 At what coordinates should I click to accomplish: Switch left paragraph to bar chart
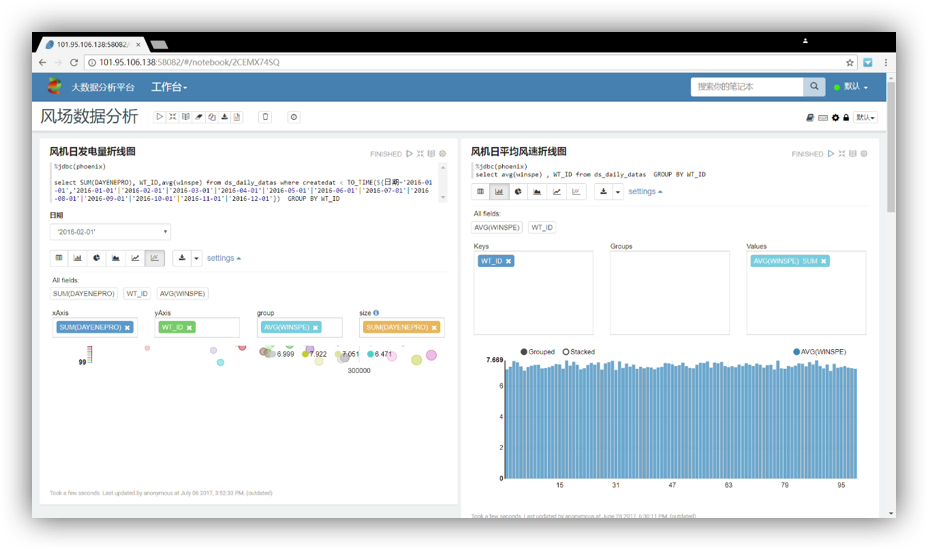point(78,258)
